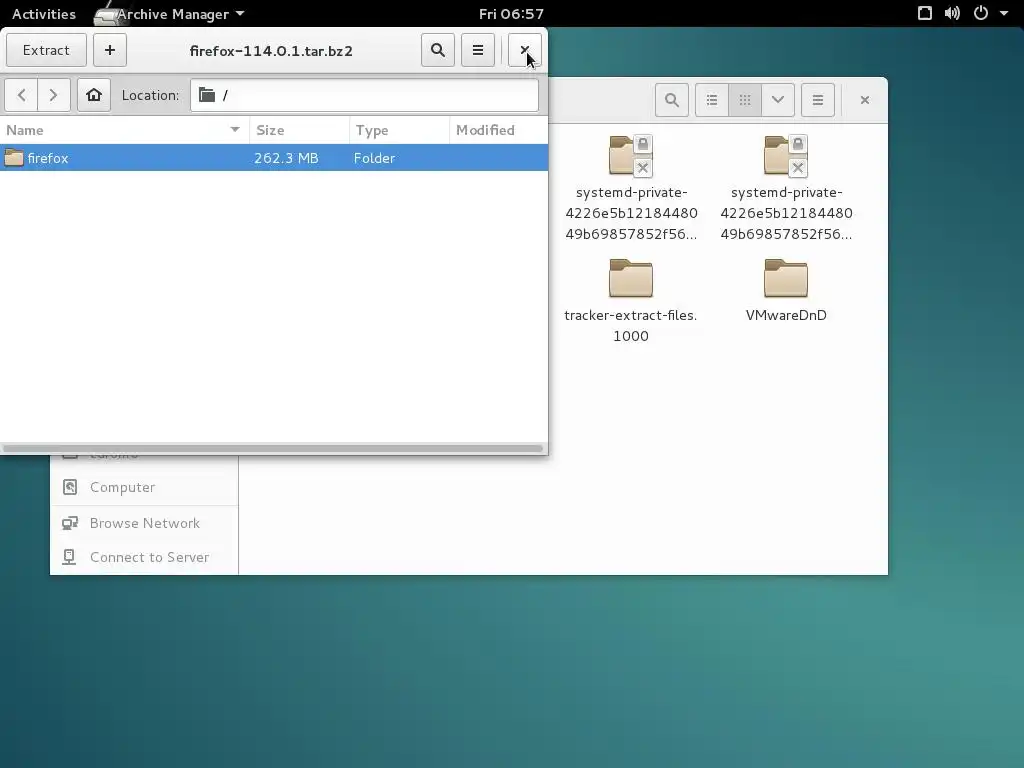The height and width of the screenshot is (768, 1024).
Task: Click the Location label text
Action: tap(150, 95)
